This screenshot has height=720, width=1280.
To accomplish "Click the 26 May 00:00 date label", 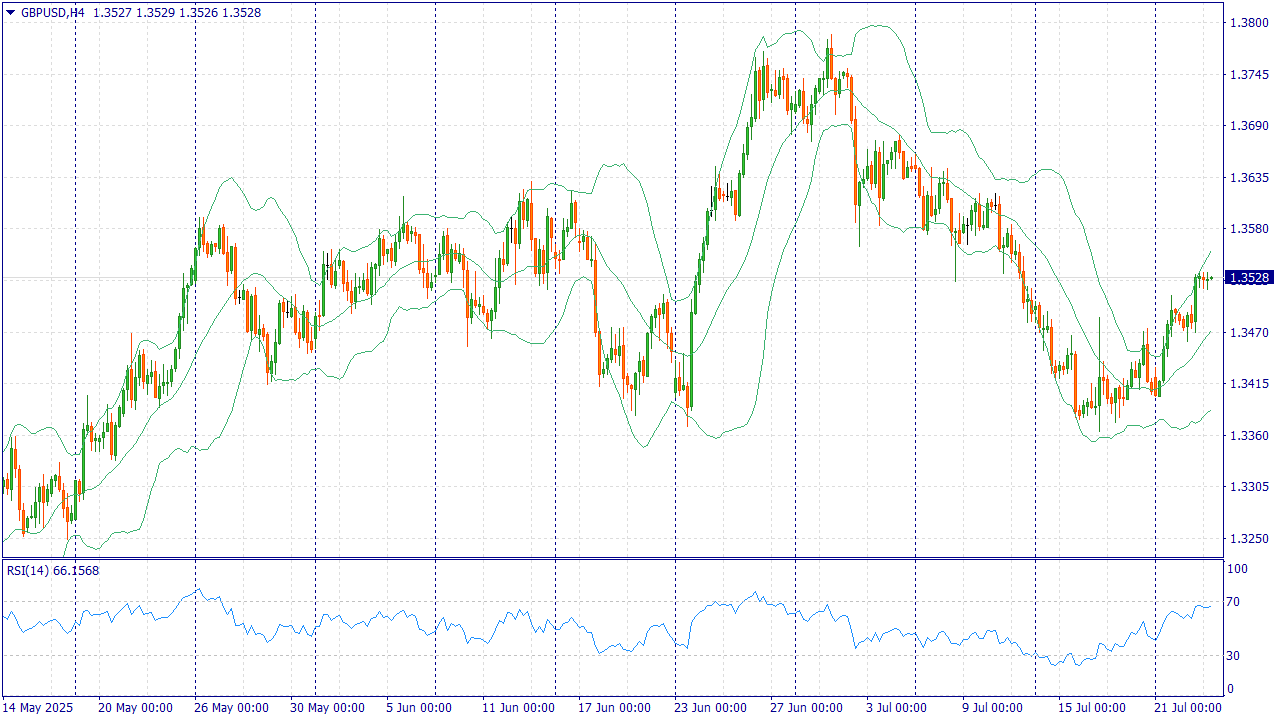I will (x=231, y=708).
